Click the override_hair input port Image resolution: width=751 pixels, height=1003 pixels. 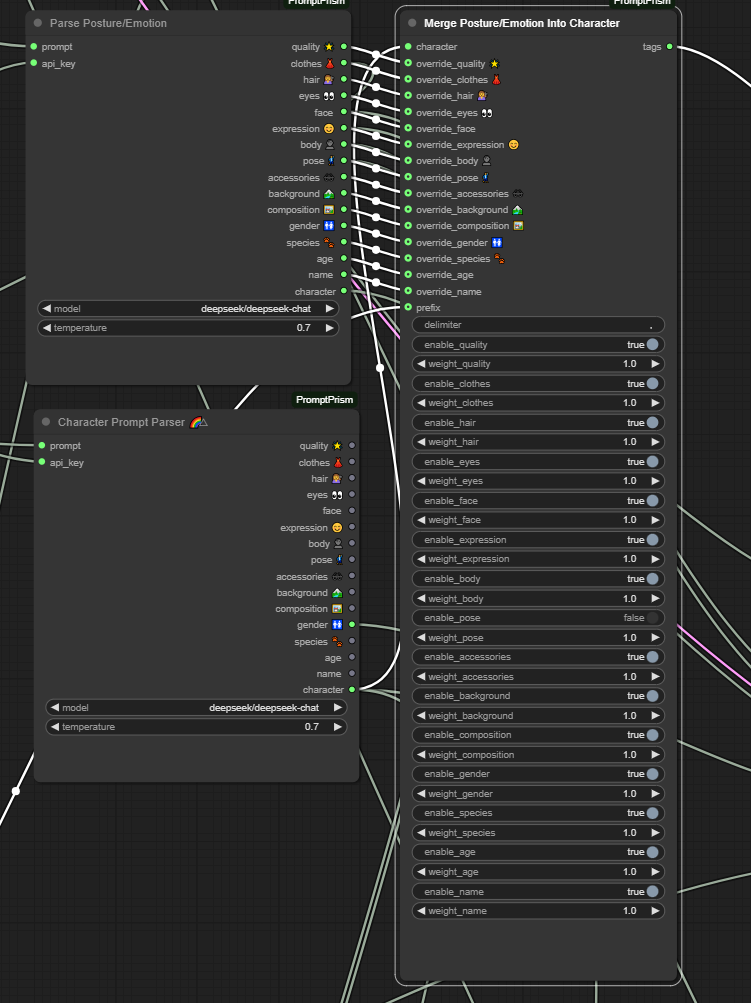(408, 95)
